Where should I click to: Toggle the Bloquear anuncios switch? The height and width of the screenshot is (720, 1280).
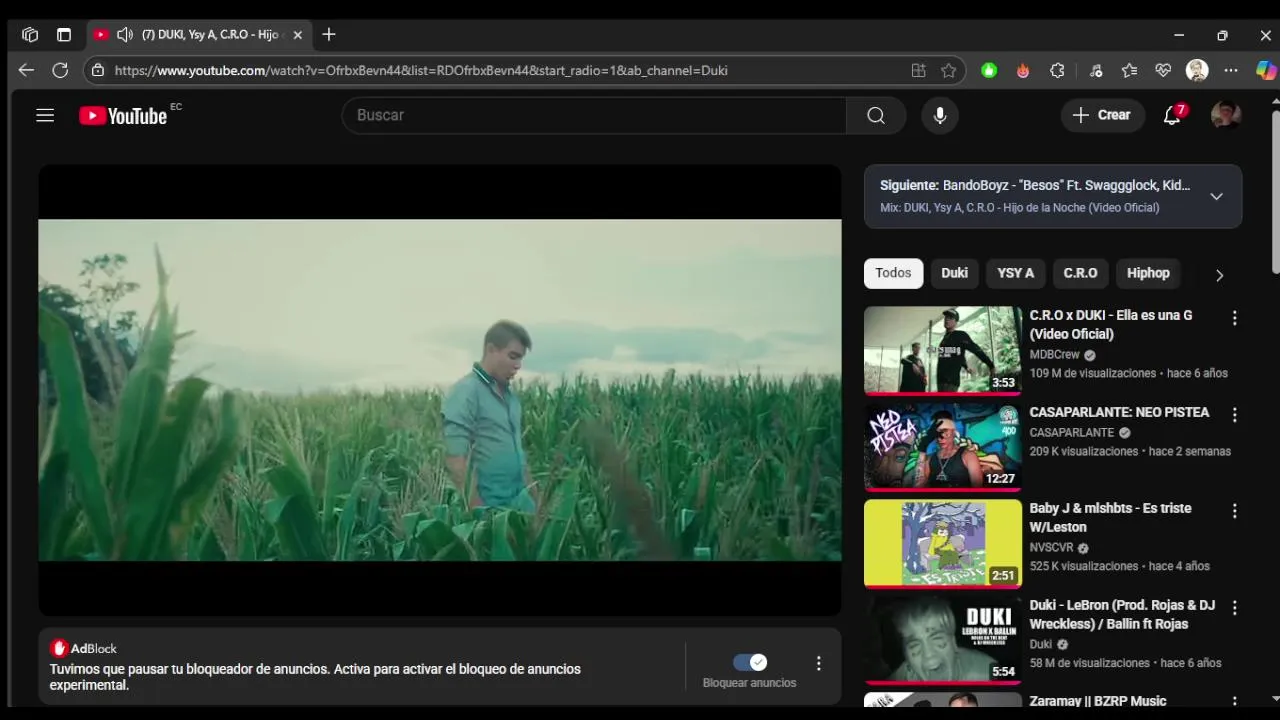[x=750, y=662]
